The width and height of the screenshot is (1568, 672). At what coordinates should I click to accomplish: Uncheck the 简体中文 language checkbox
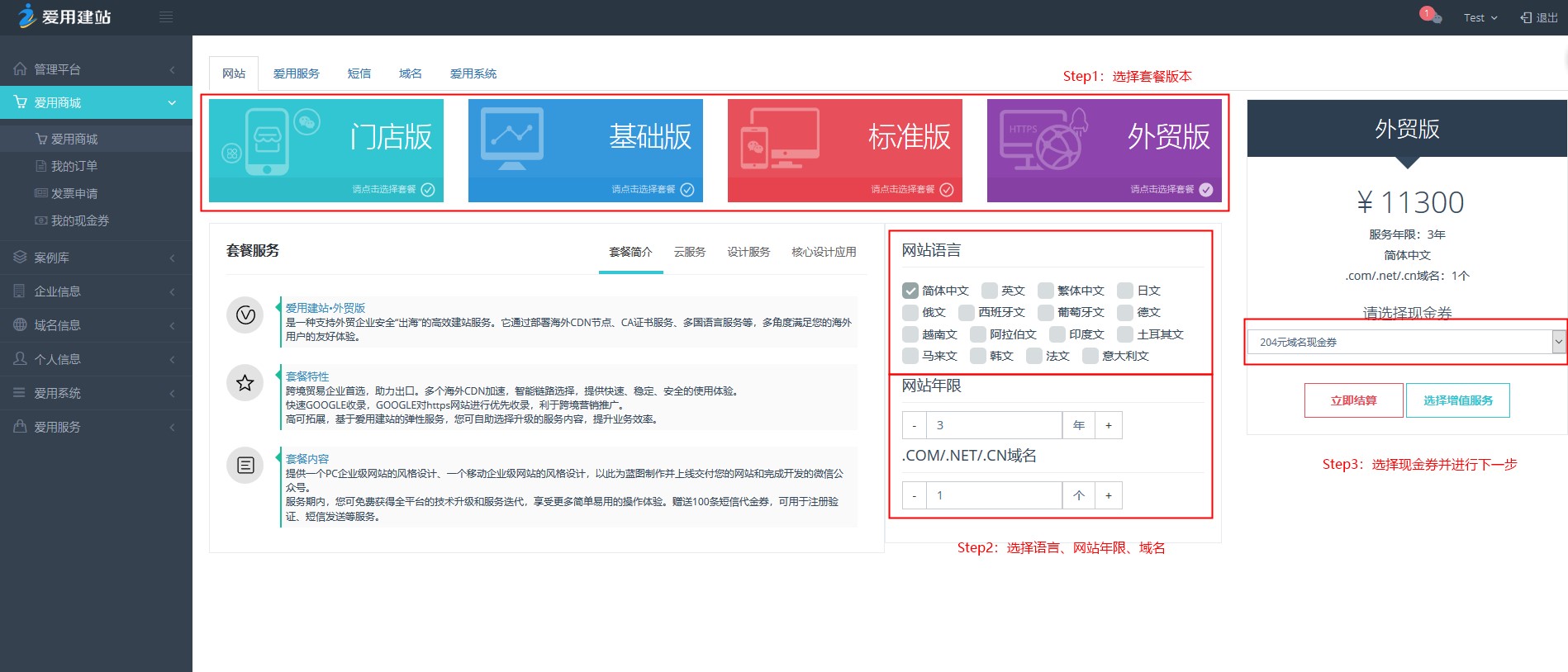910,291
